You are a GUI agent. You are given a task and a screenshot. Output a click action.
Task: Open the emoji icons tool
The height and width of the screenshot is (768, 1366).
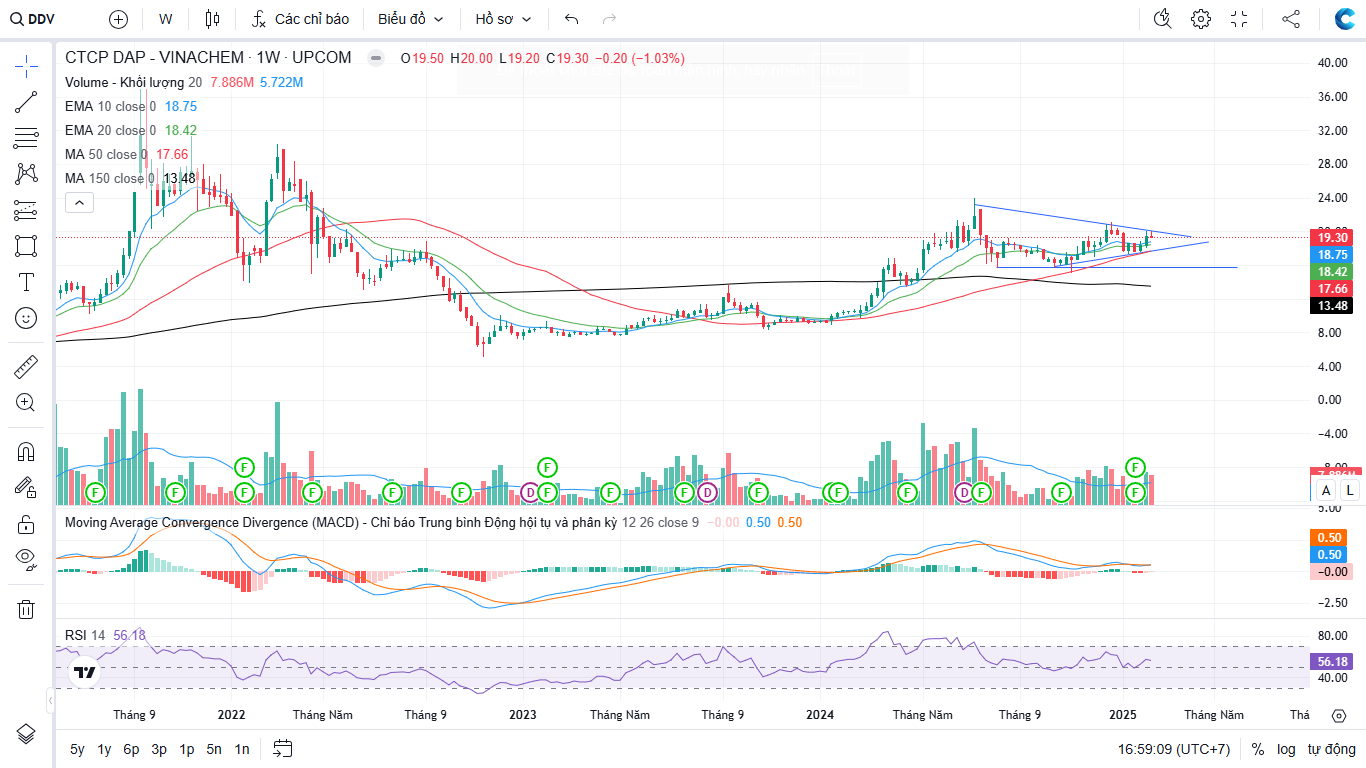click(26, 318)
